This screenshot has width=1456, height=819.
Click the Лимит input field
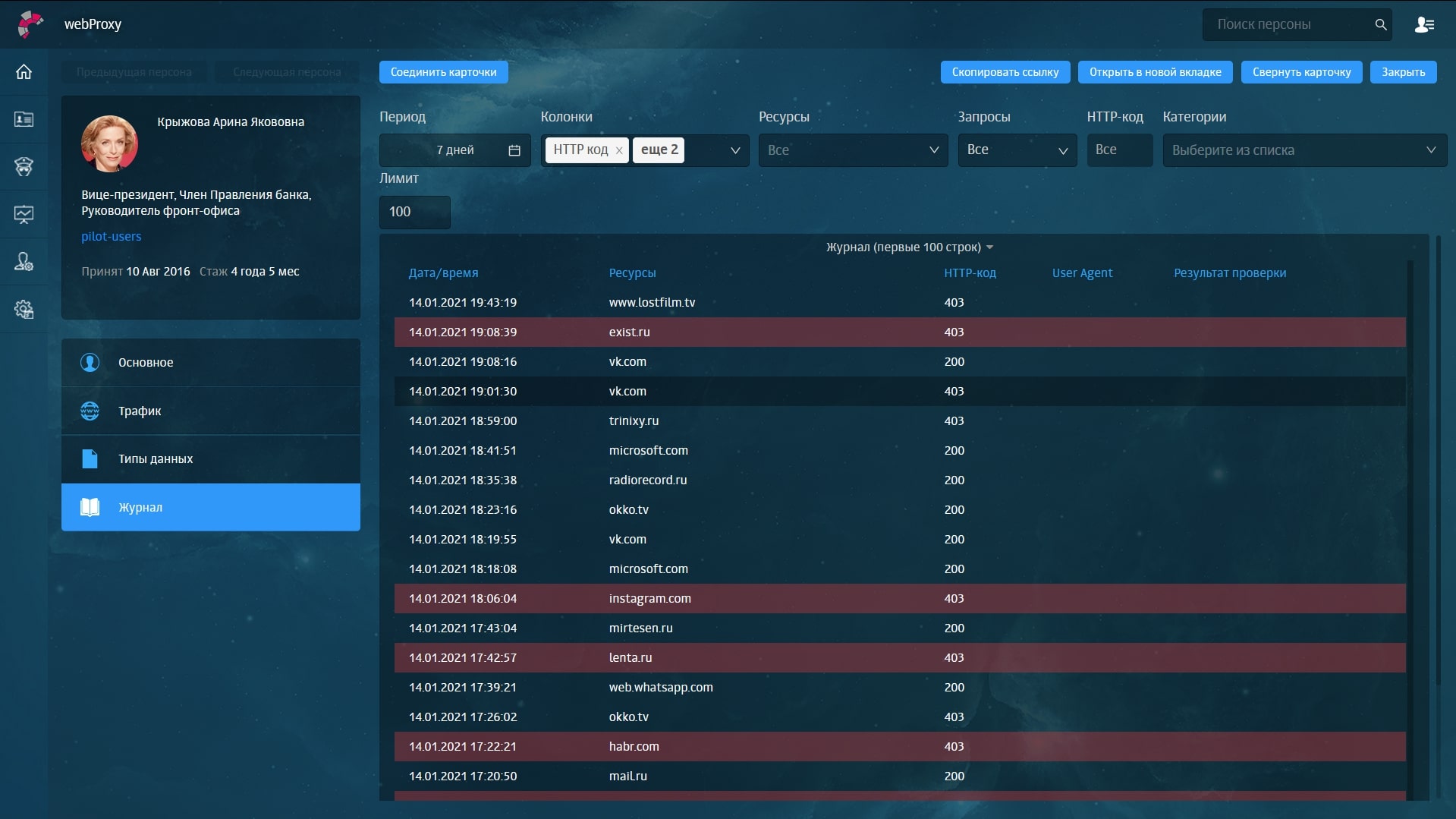[x=414, y=212]
